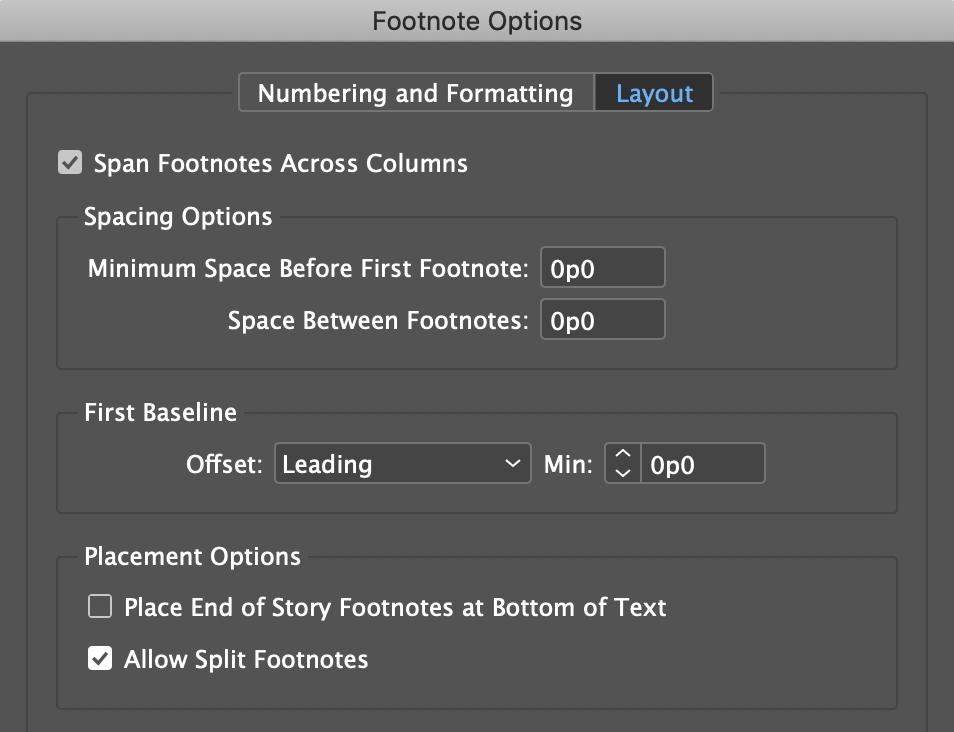Toggle the Span Footnotes Across Columns checkbox
Screen dimensions: 954x732
click(x=69, y=162)
